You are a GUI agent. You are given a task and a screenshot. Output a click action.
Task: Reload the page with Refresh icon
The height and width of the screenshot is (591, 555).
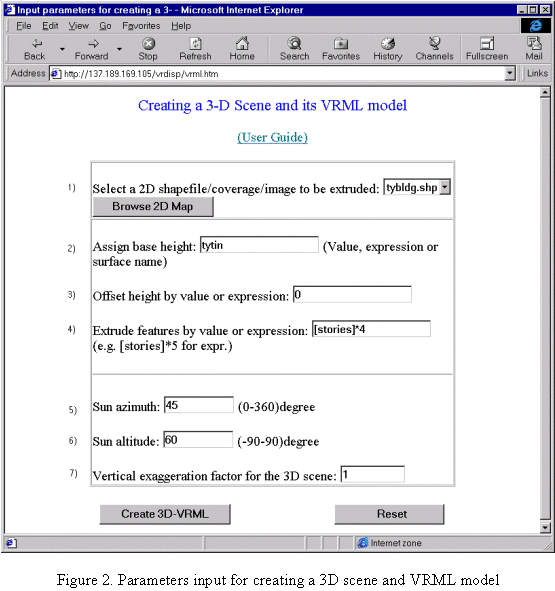click(195, 44)
